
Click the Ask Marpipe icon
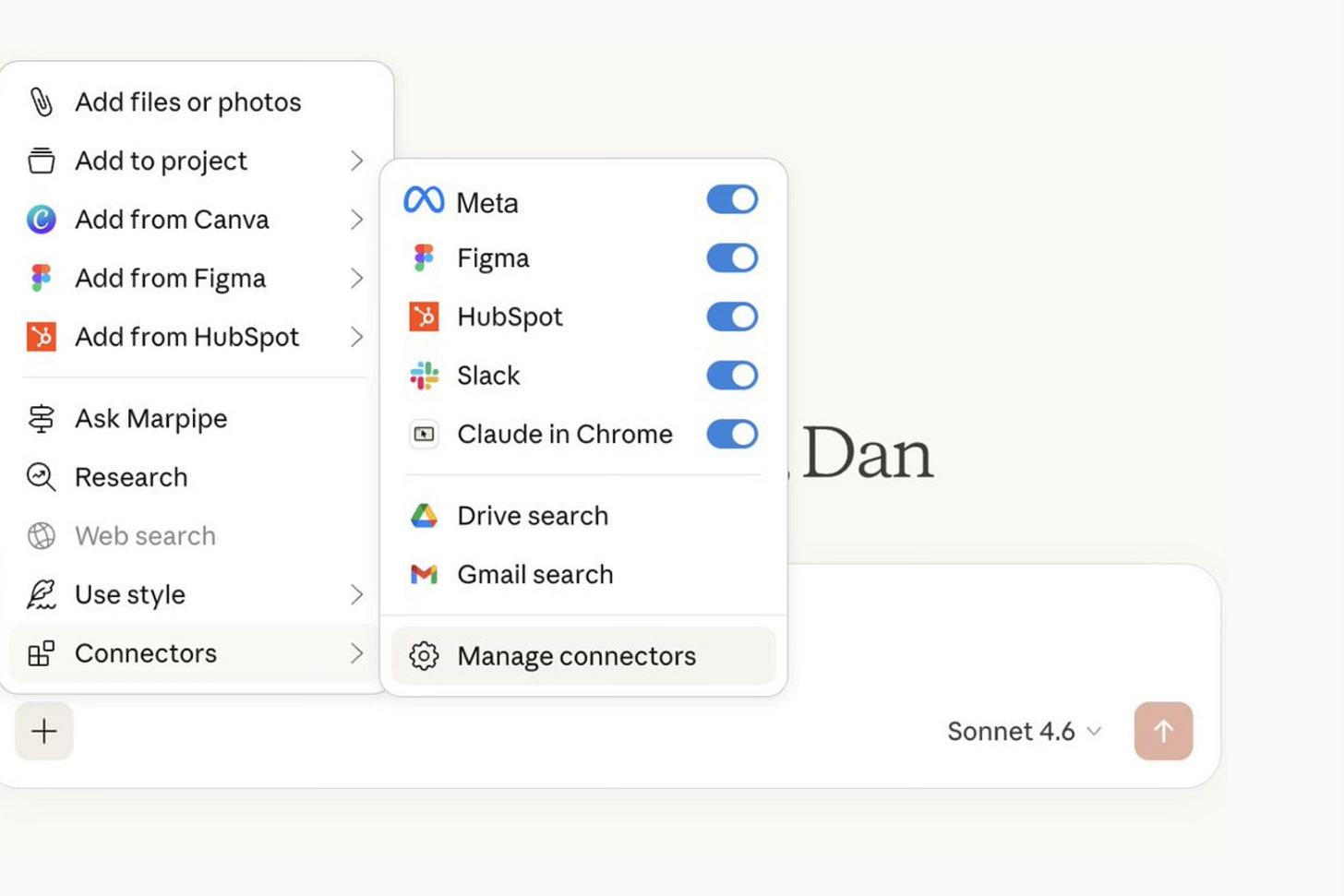coord(39,418)
